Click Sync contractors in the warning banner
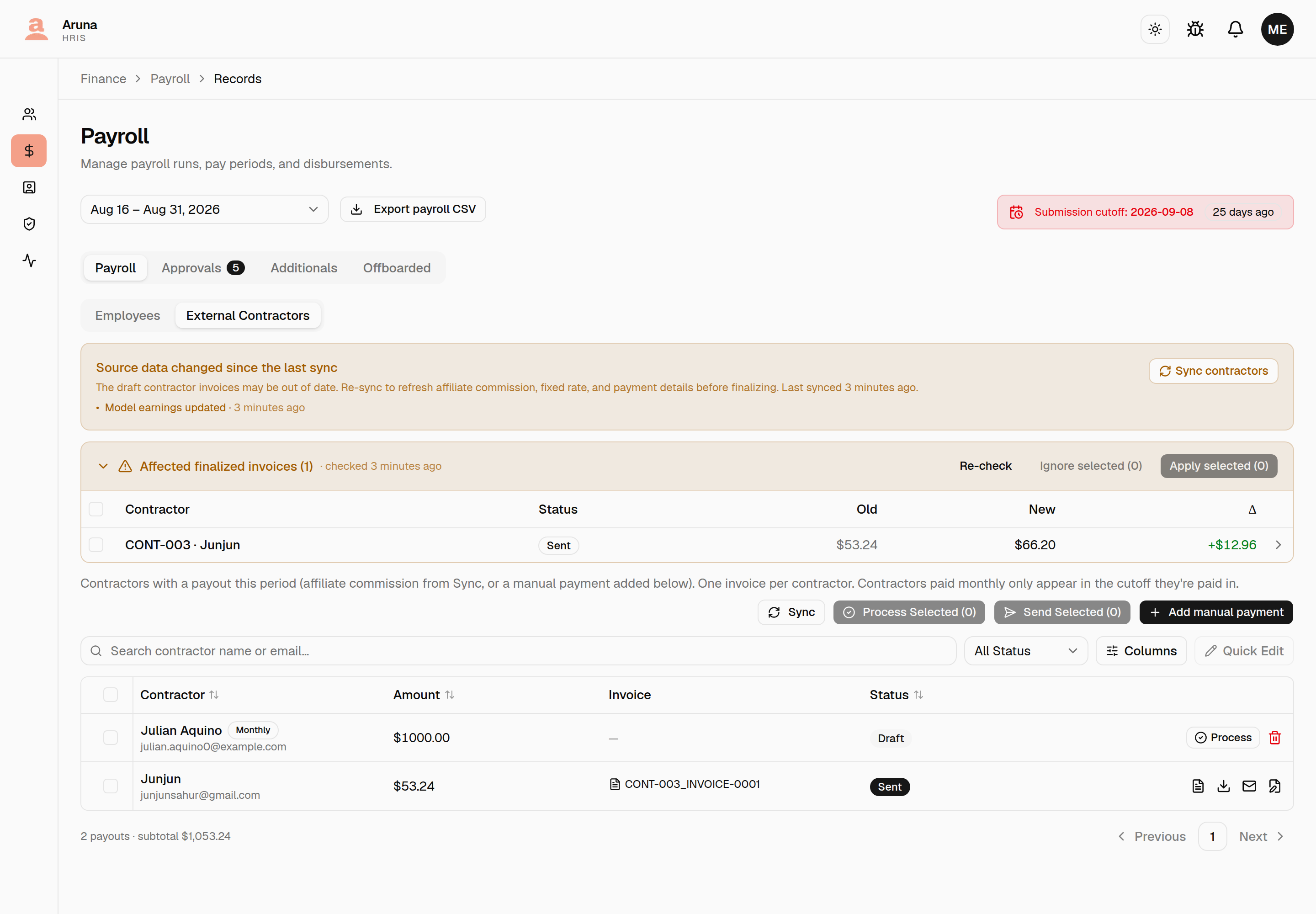The height and width of the screenshot is (914, 1316). click(x=1213, y=371)
